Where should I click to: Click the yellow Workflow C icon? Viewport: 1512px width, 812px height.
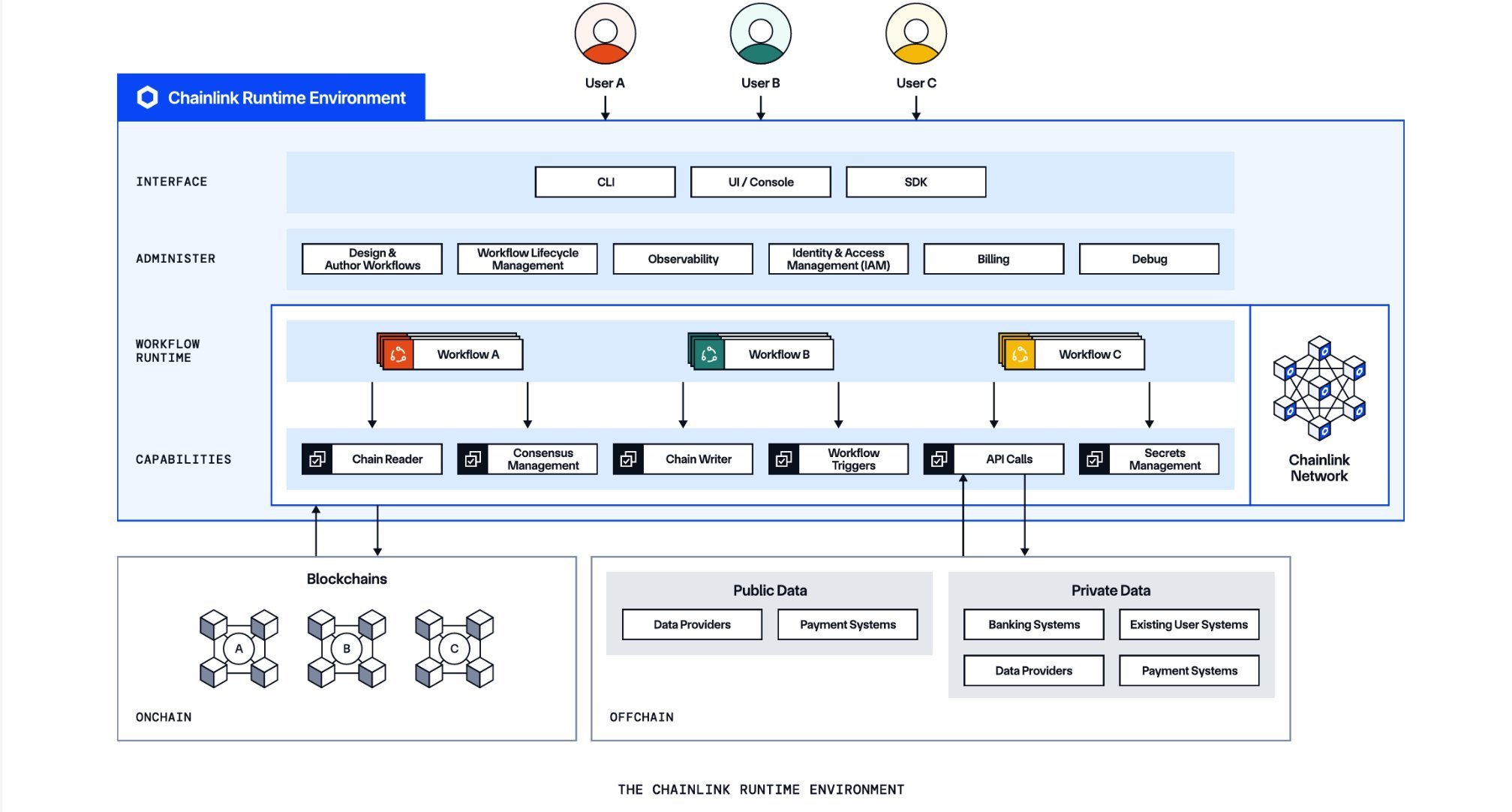pyautogui.click(x=1019, y=354)
